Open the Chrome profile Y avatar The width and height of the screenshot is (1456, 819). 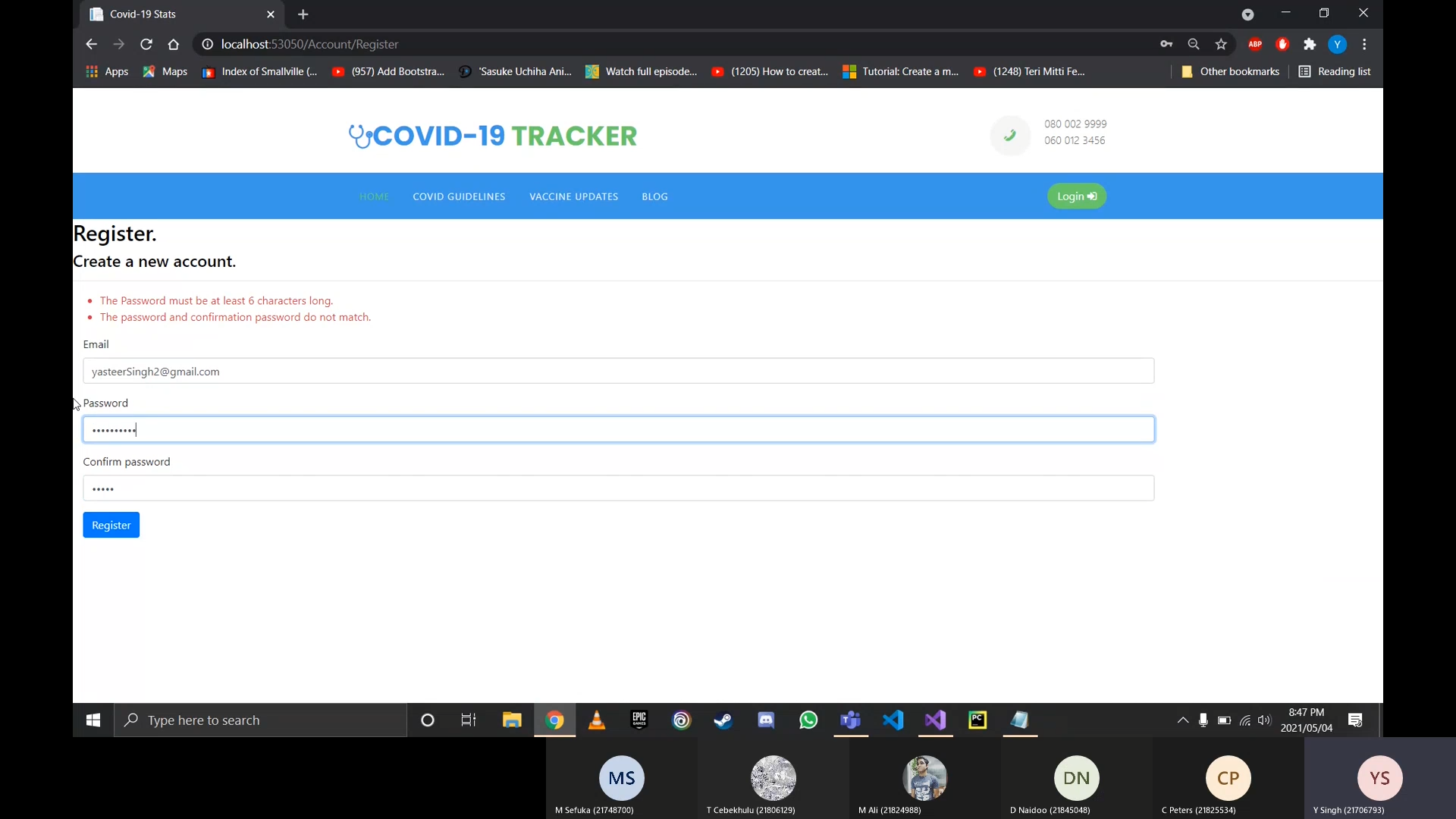(x=1338, y=45)
